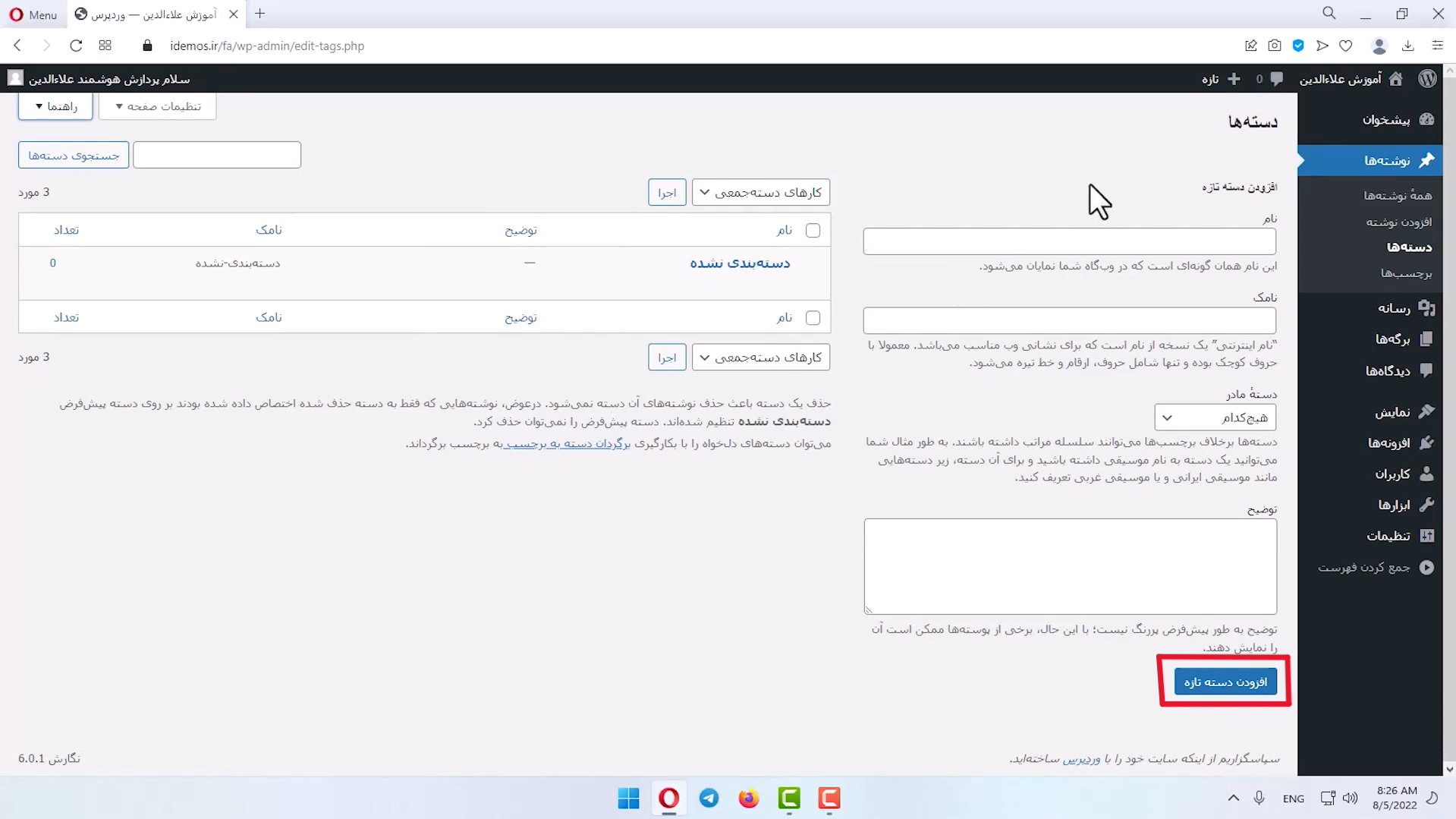Open the WordPress logo menu
The height and width of the screenshot is (819, 1456).
pos(1427,79)
